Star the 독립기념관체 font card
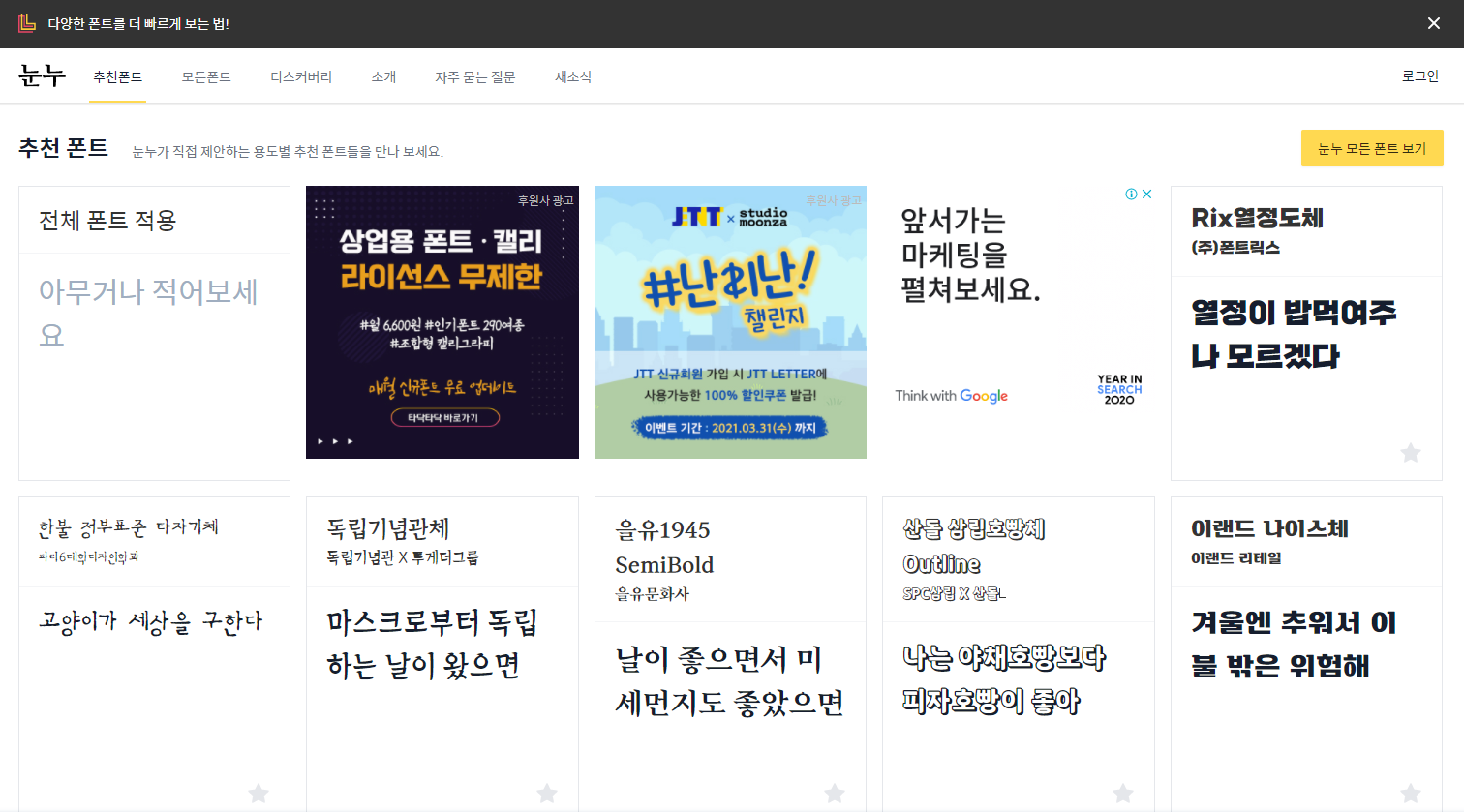Viewport: 1464px width, 812px height. (547, 794)
